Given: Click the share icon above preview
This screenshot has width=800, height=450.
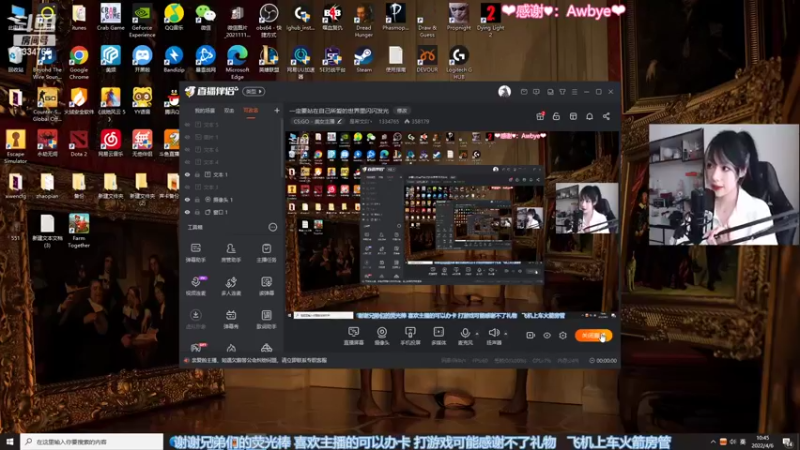Looking at the screenshot, I should (x=606, y=116).
